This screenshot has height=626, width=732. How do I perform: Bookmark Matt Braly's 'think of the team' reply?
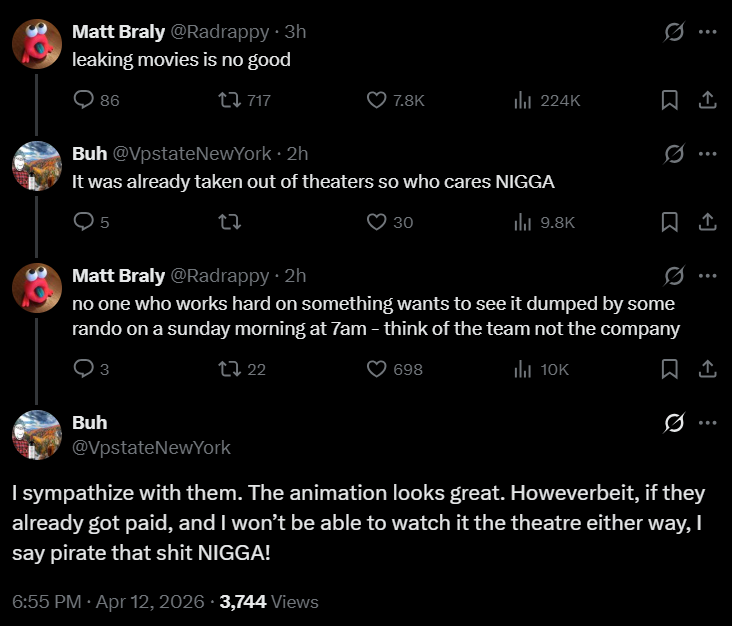tap(669, 369)
